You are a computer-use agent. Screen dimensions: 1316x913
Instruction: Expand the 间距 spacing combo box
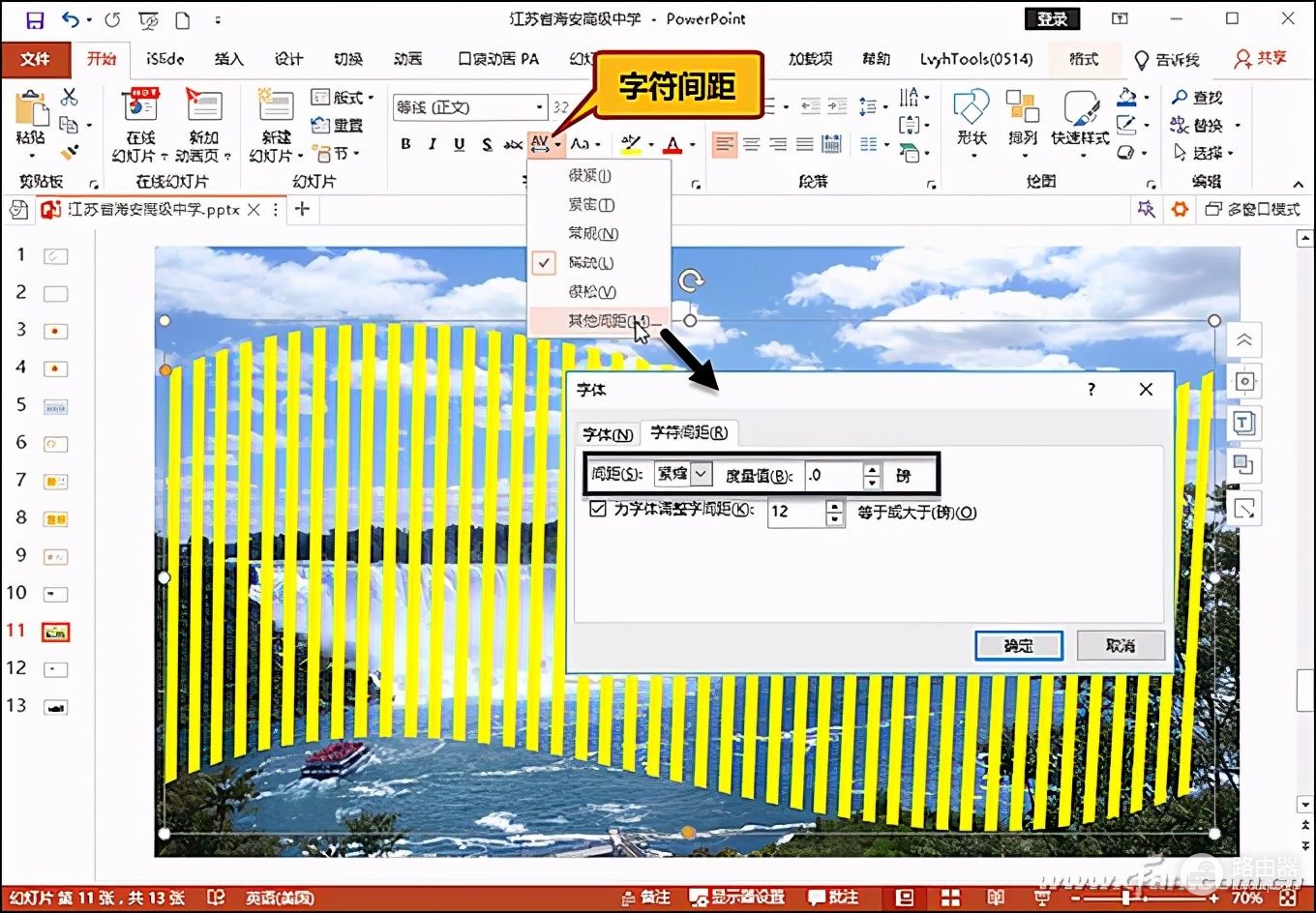[x=702, y=474]
